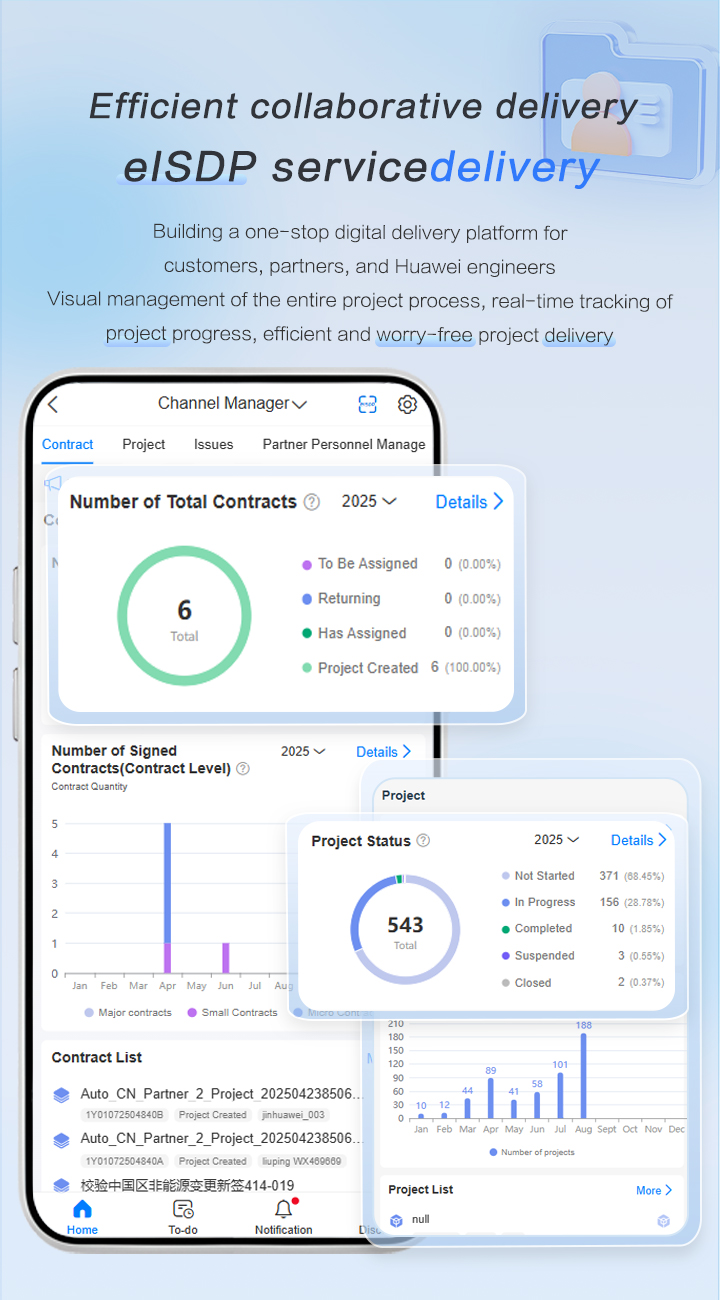Click help icon beside Number of Total Contracts
Image resolution: width=720 pixels, height=1300 pixels.
click(x=312, y=502)
